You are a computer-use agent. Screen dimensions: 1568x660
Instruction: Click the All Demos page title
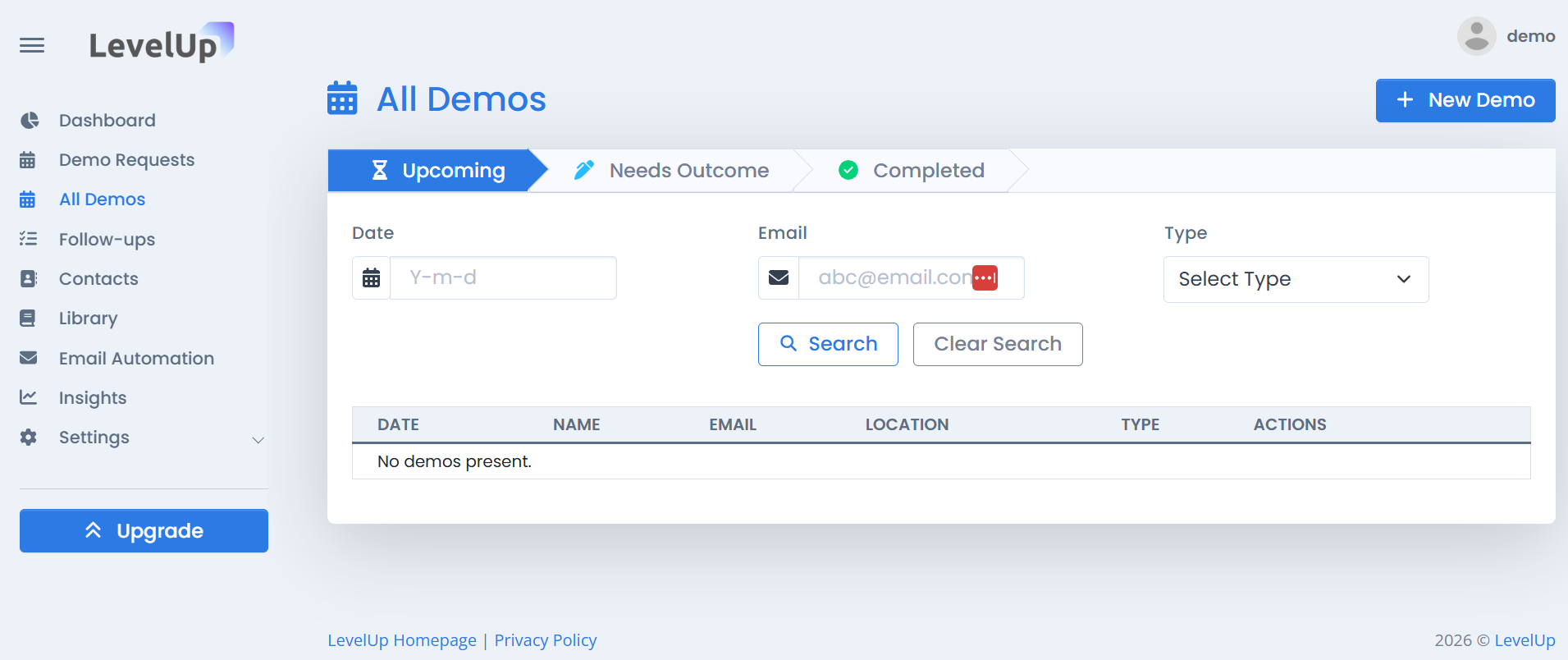pyautogui.click(x=461, y=99)
